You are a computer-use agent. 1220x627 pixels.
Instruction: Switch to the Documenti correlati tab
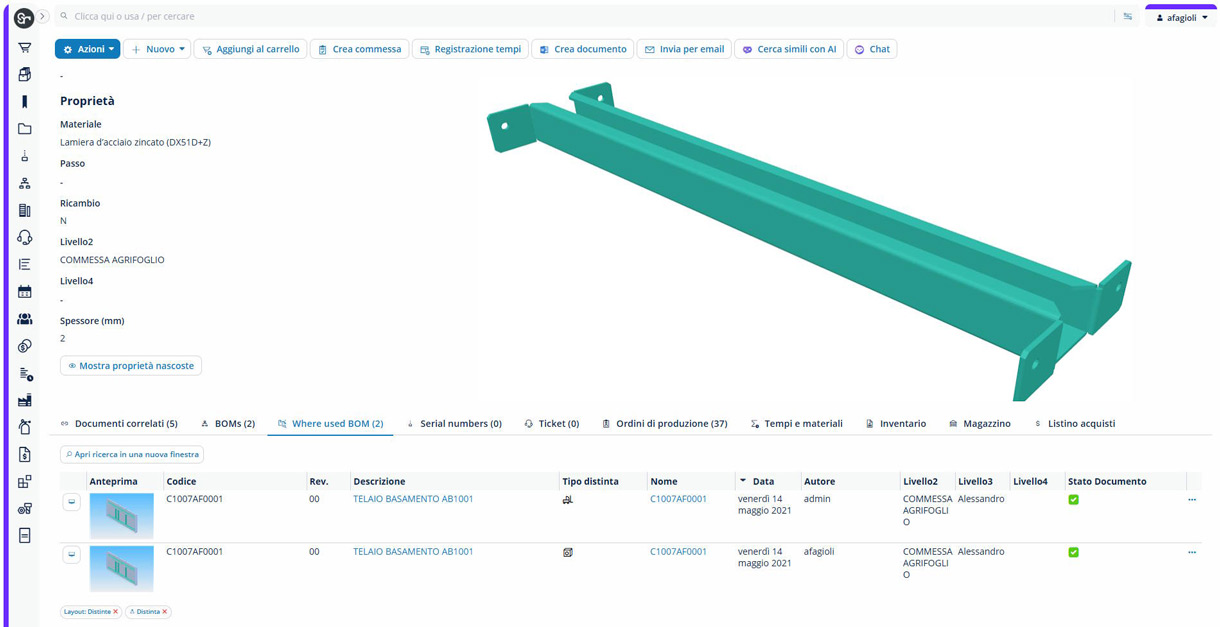point(119,424)
